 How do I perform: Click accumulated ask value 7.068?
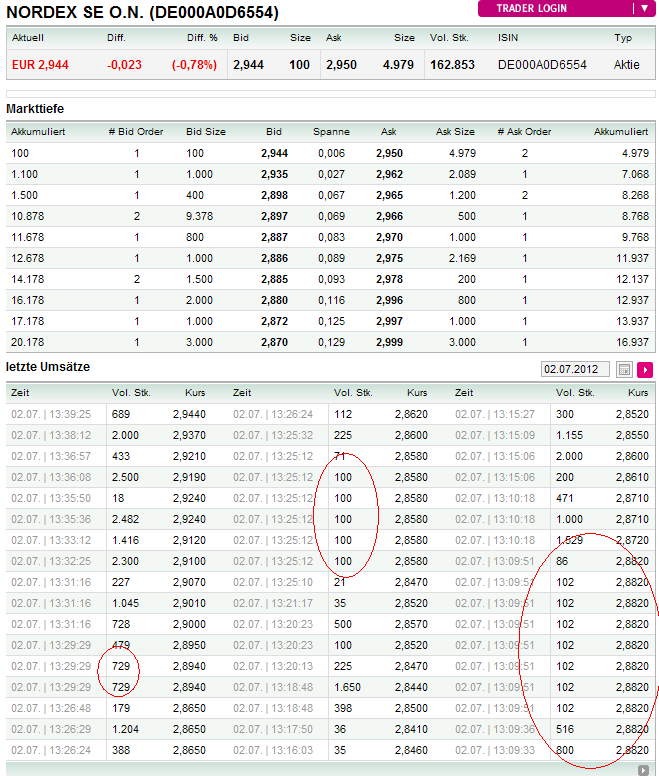635,174
